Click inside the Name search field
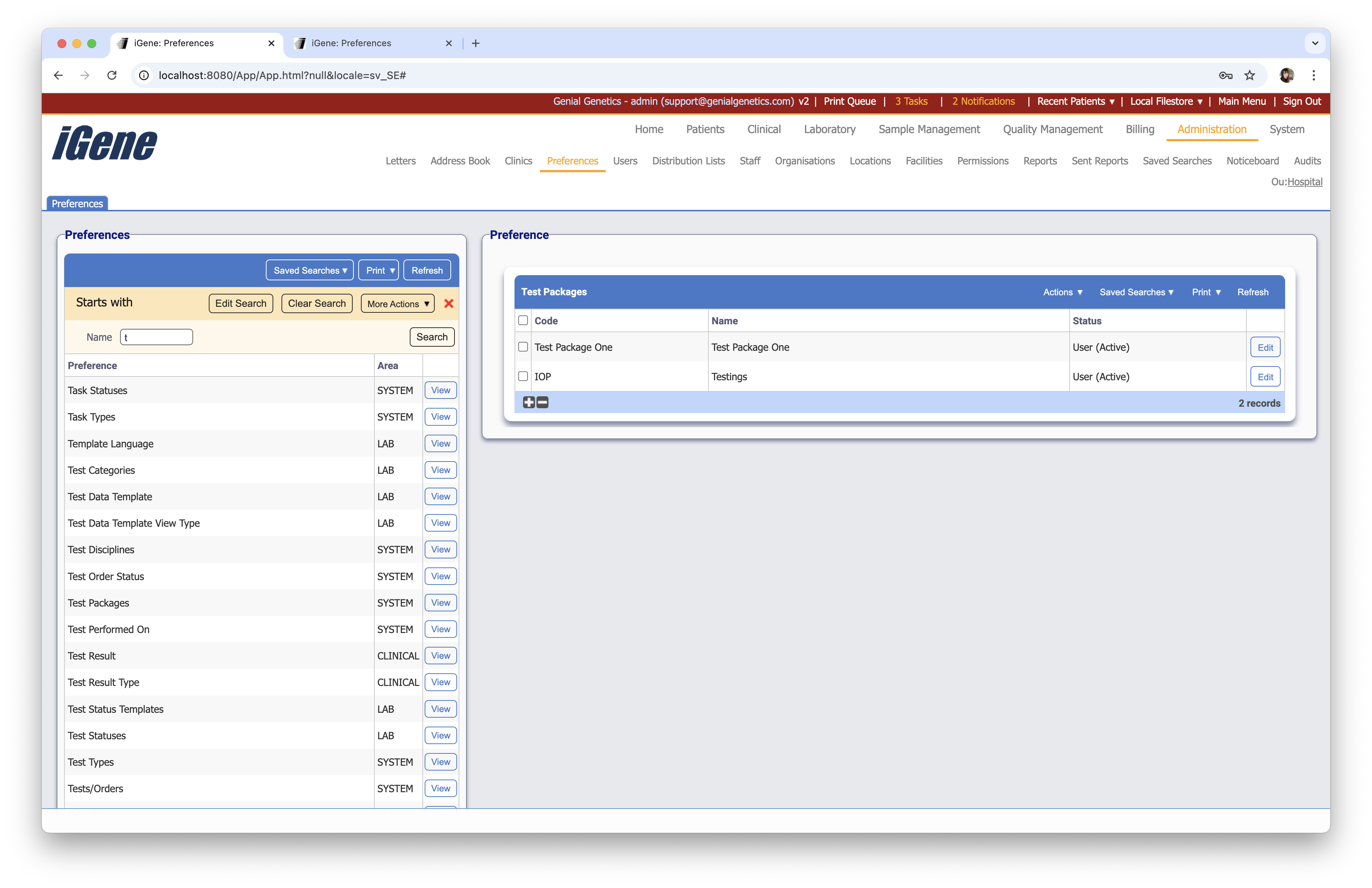 (155, 337)
